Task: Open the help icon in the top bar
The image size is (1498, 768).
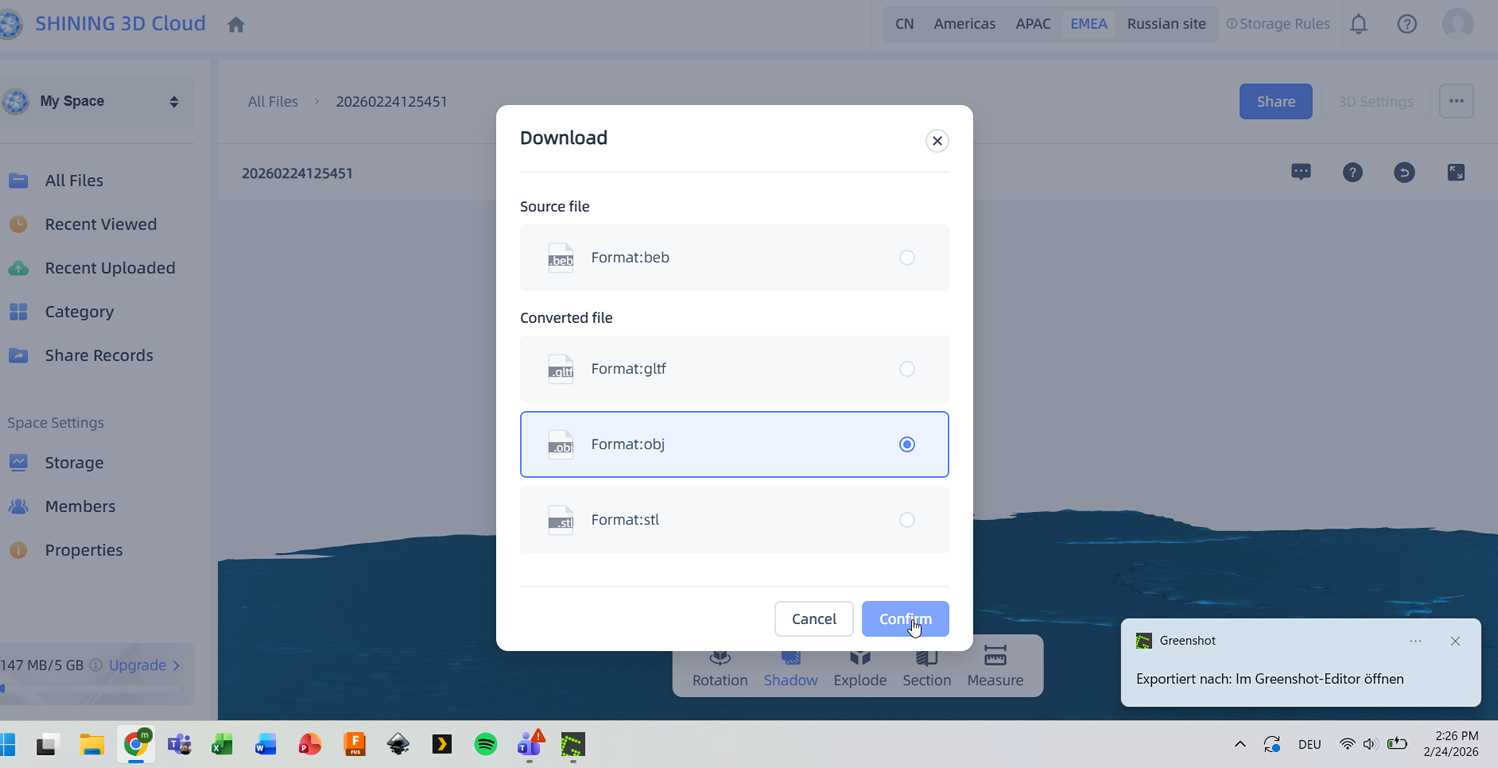Action: 1407,24
